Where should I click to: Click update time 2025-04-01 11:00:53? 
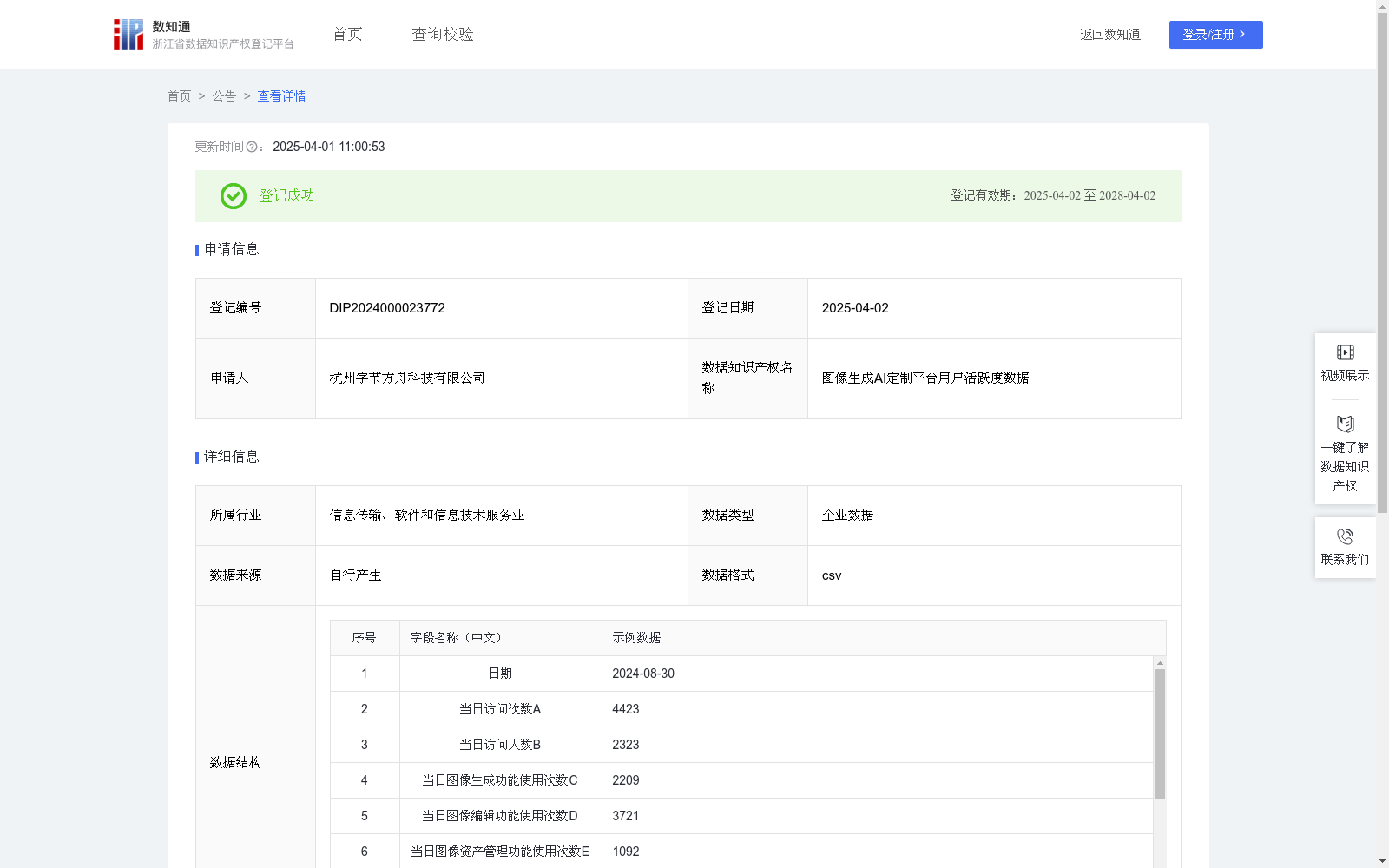pos(329,147)
